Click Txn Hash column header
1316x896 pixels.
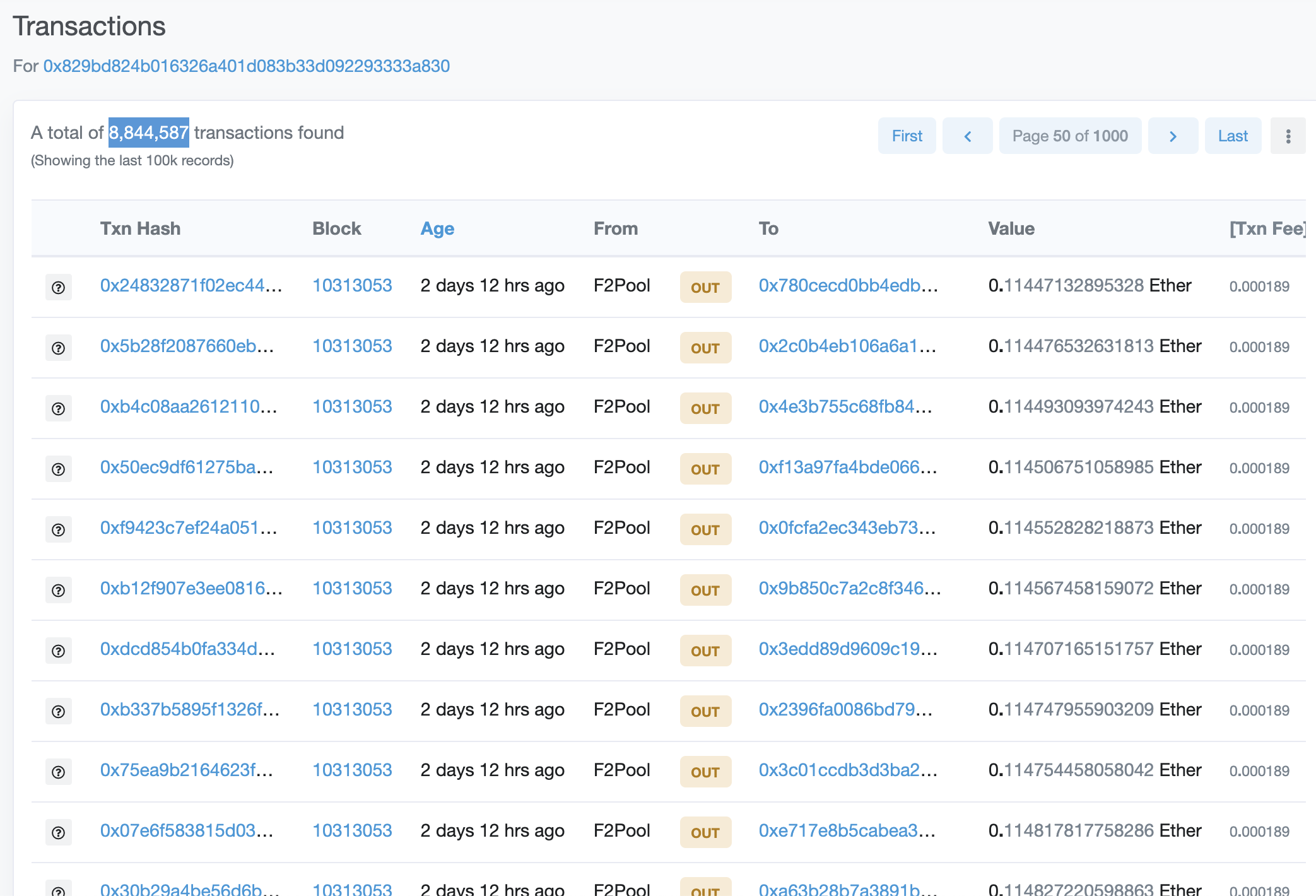[x=140, y=228]
